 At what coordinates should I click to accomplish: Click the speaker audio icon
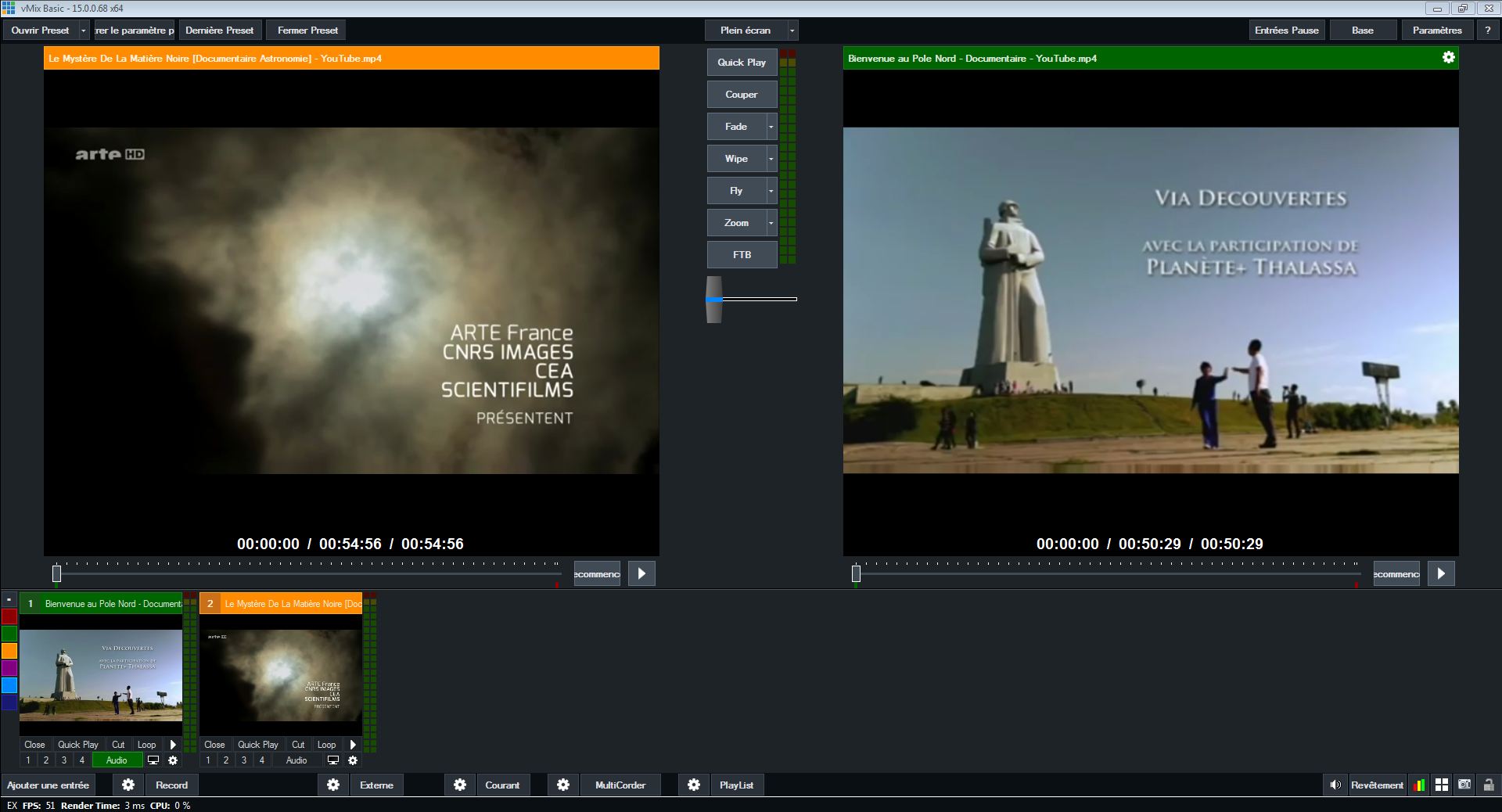[1335, 785]
